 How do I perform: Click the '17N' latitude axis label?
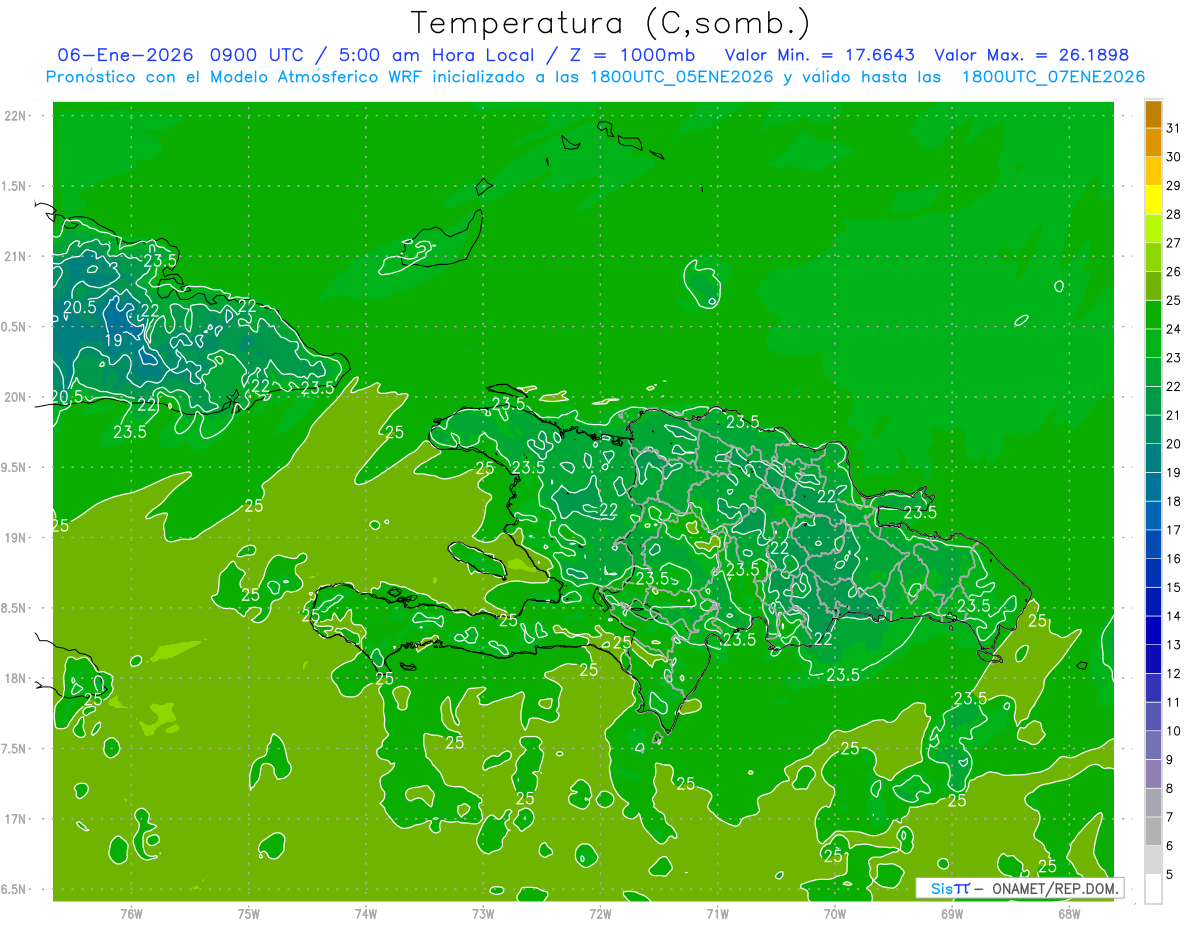[16, 820]
